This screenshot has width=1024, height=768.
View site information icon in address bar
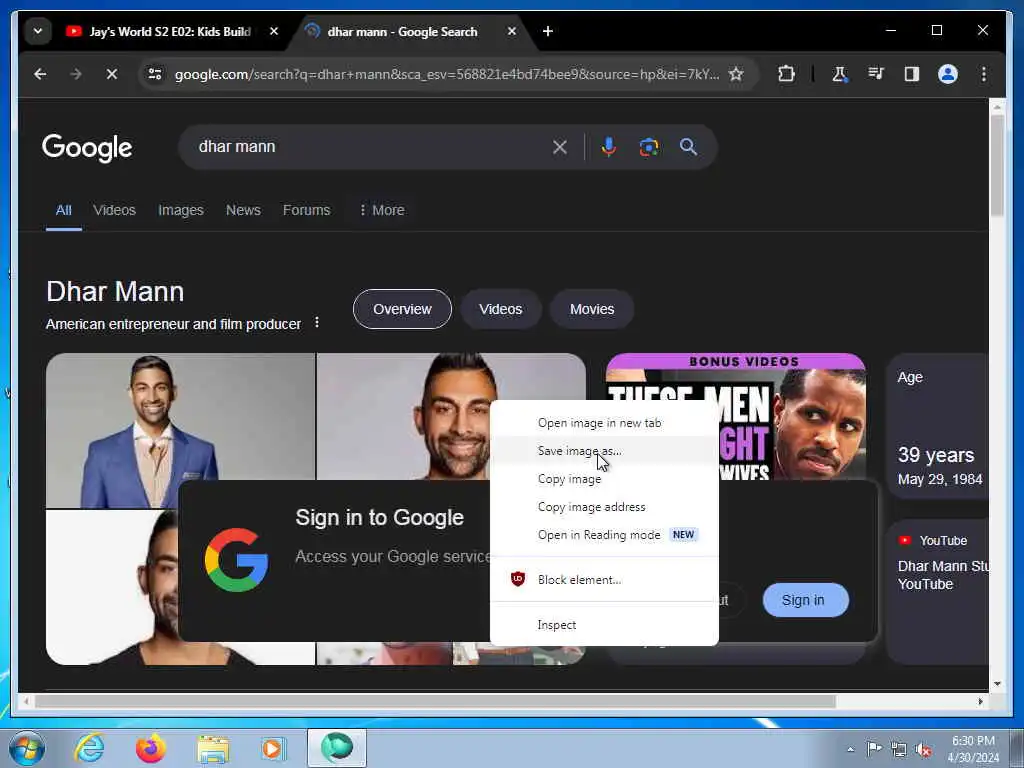155,74
